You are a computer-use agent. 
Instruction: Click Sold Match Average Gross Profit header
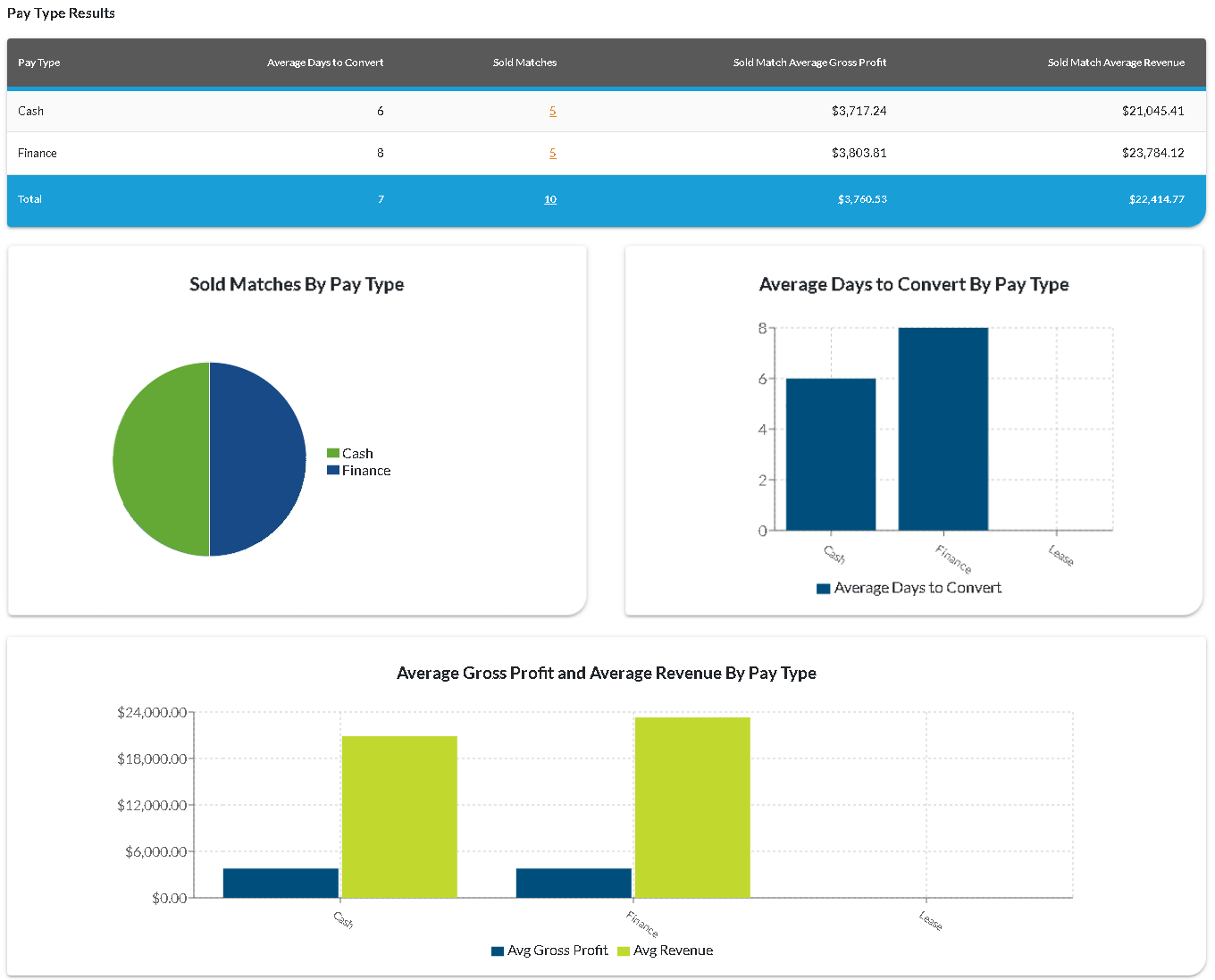[809, 63]
